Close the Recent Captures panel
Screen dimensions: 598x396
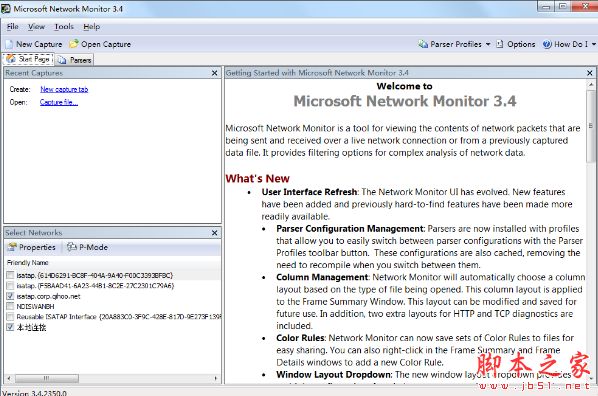click(x=215, y=73)
